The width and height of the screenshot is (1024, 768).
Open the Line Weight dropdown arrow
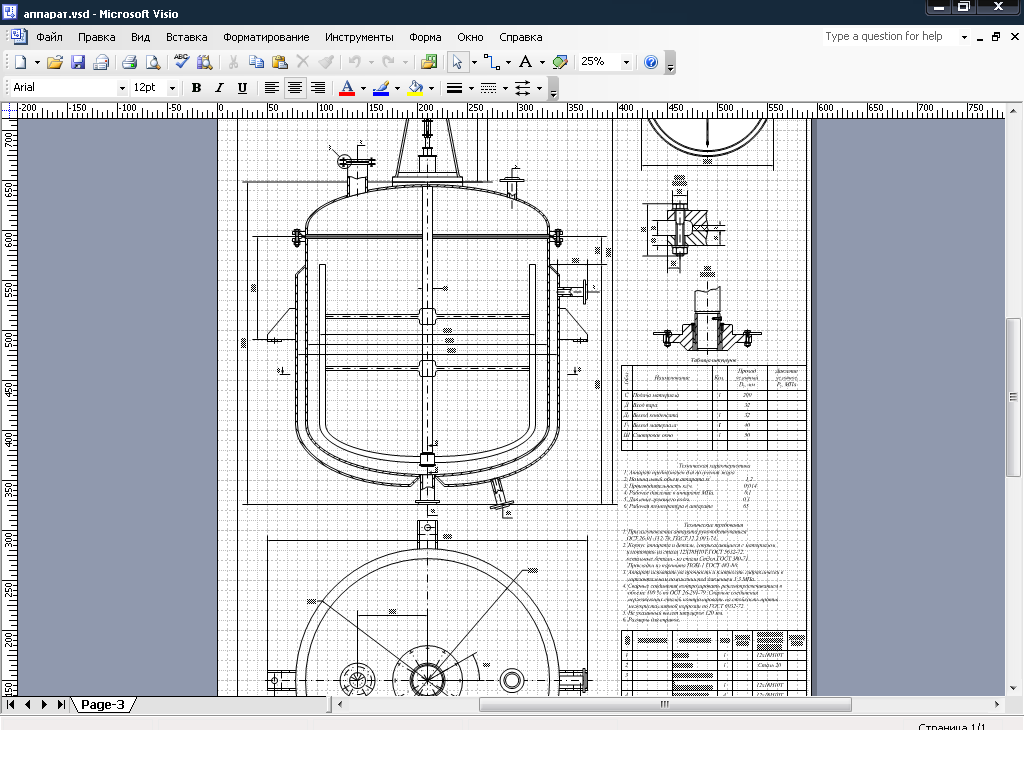pyautogui.click(x=471, y=88)
